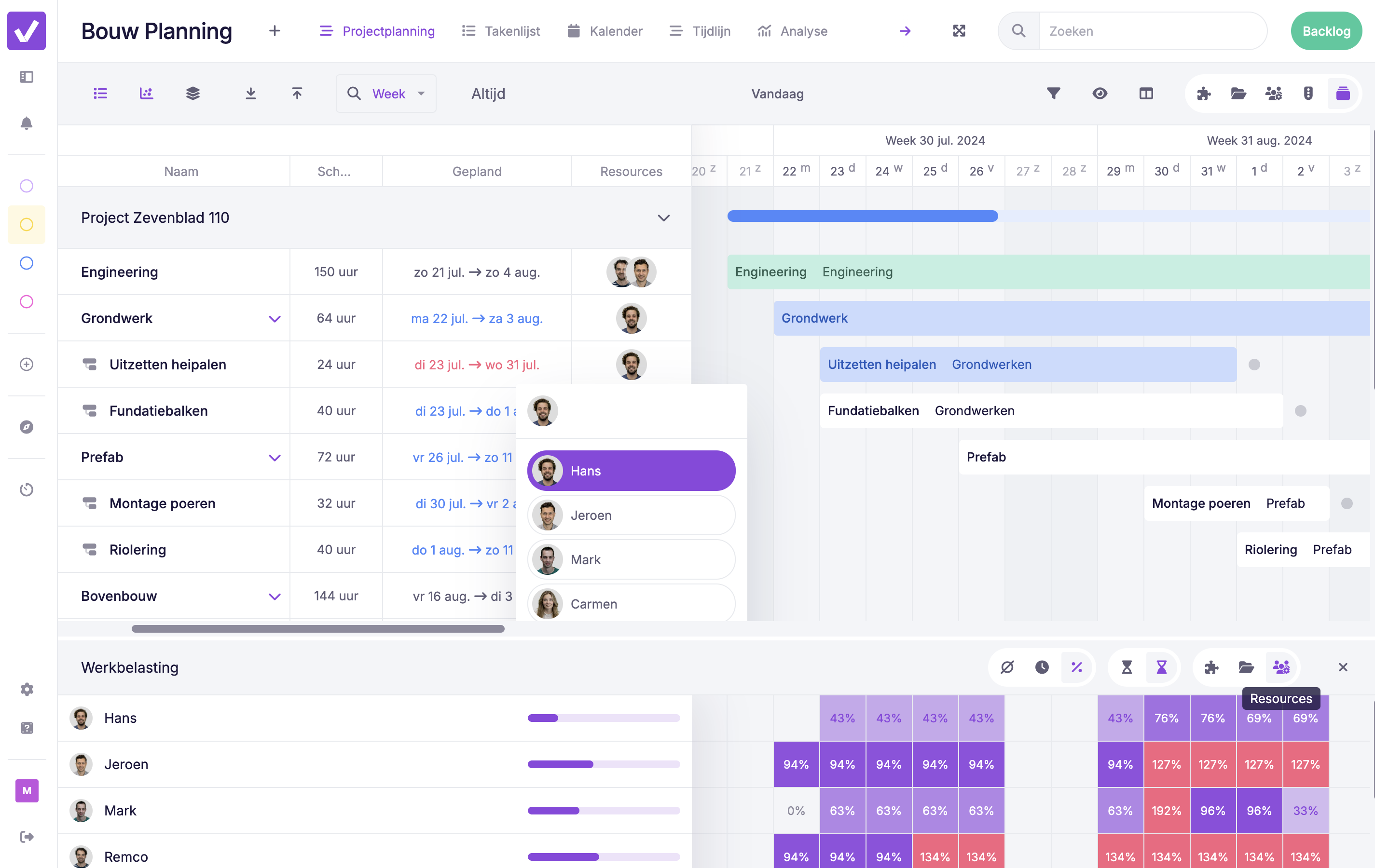The width and height of the screenshot is (1375, 868).
Task: Collapse the Grondwerk group chevron
Action: coord(275,318)
